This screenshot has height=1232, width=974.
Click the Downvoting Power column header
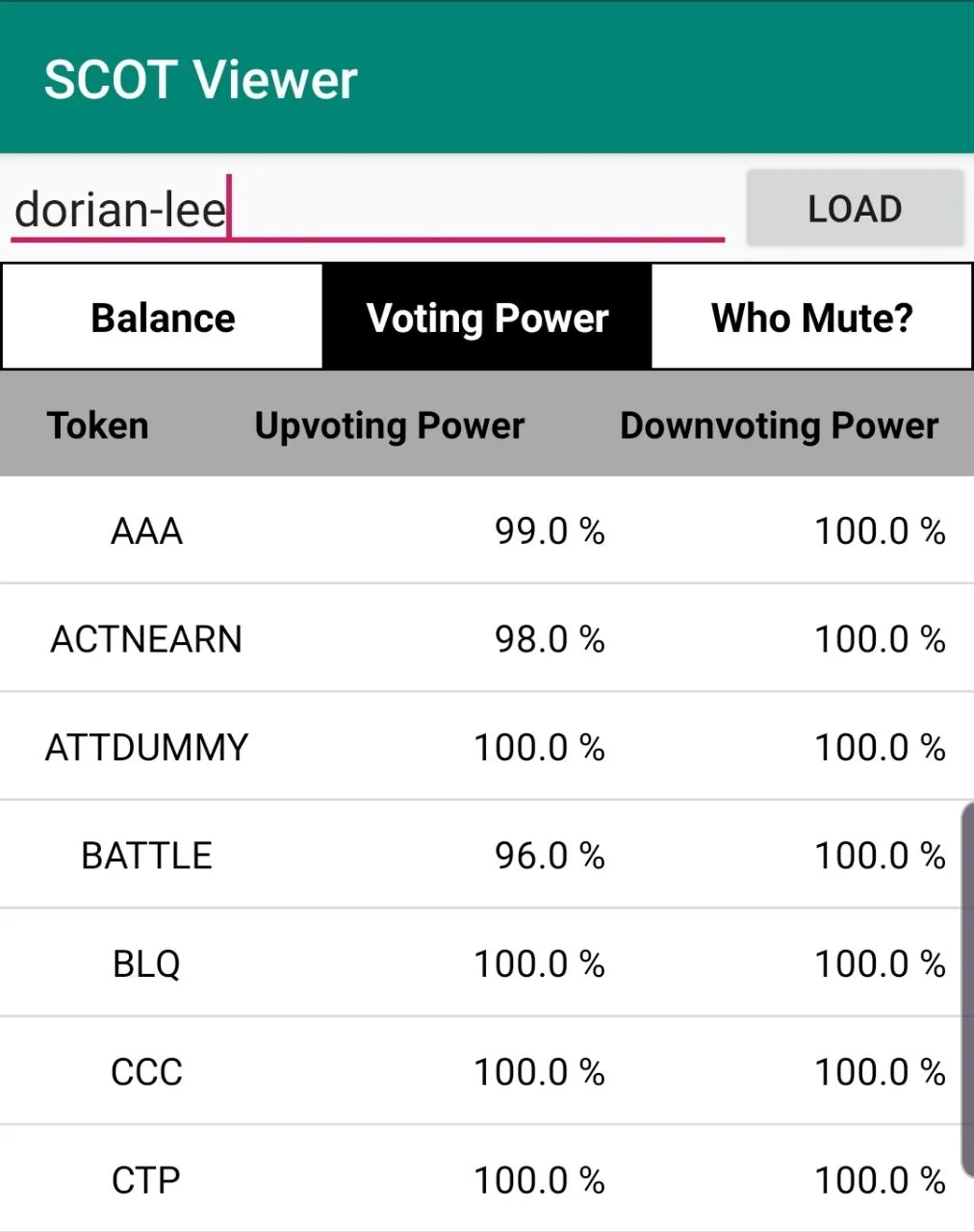(779, 425)
